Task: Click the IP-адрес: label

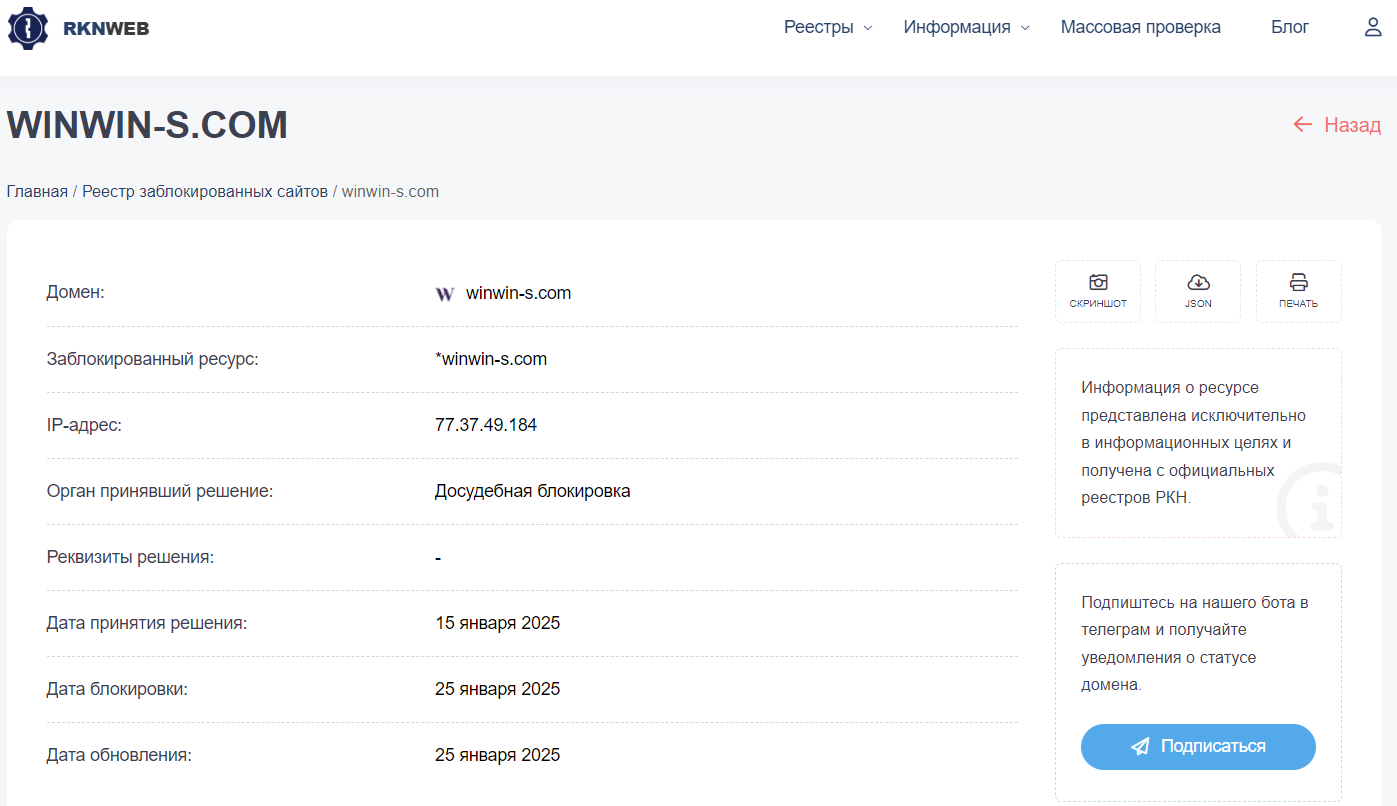Action: click(84, 425)
